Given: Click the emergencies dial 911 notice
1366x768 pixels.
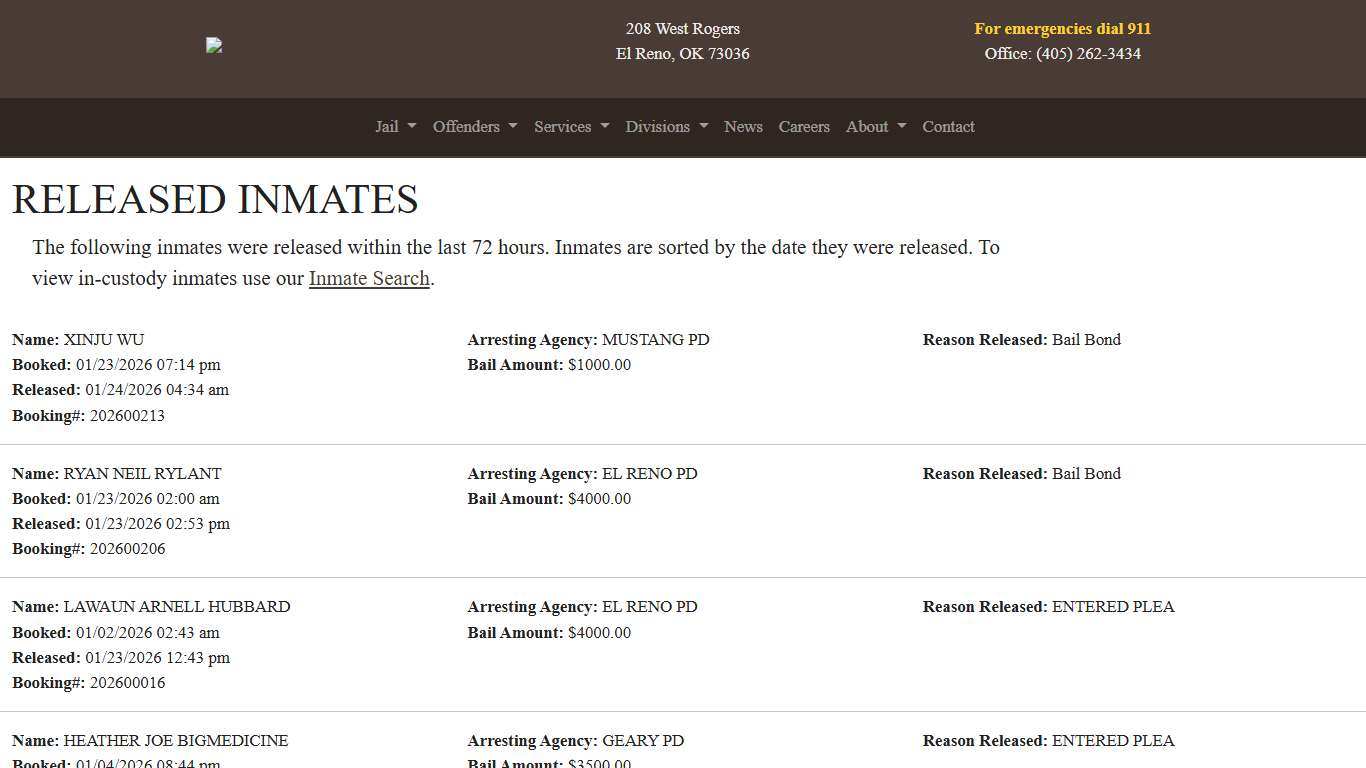Looking at the screenshot, I should (x=1062, y=29).
